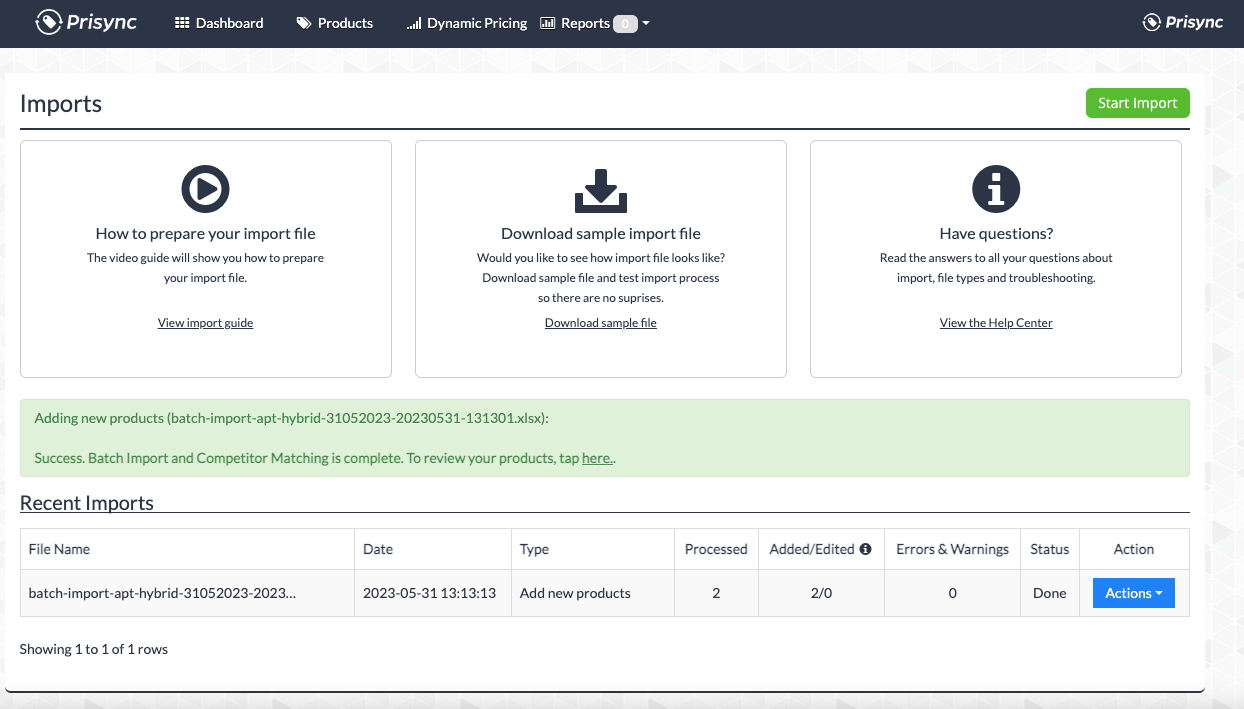The height and width of the screenshot is (709, 1244).
Task: Click the File Name column header
Action: click(59, 549)
